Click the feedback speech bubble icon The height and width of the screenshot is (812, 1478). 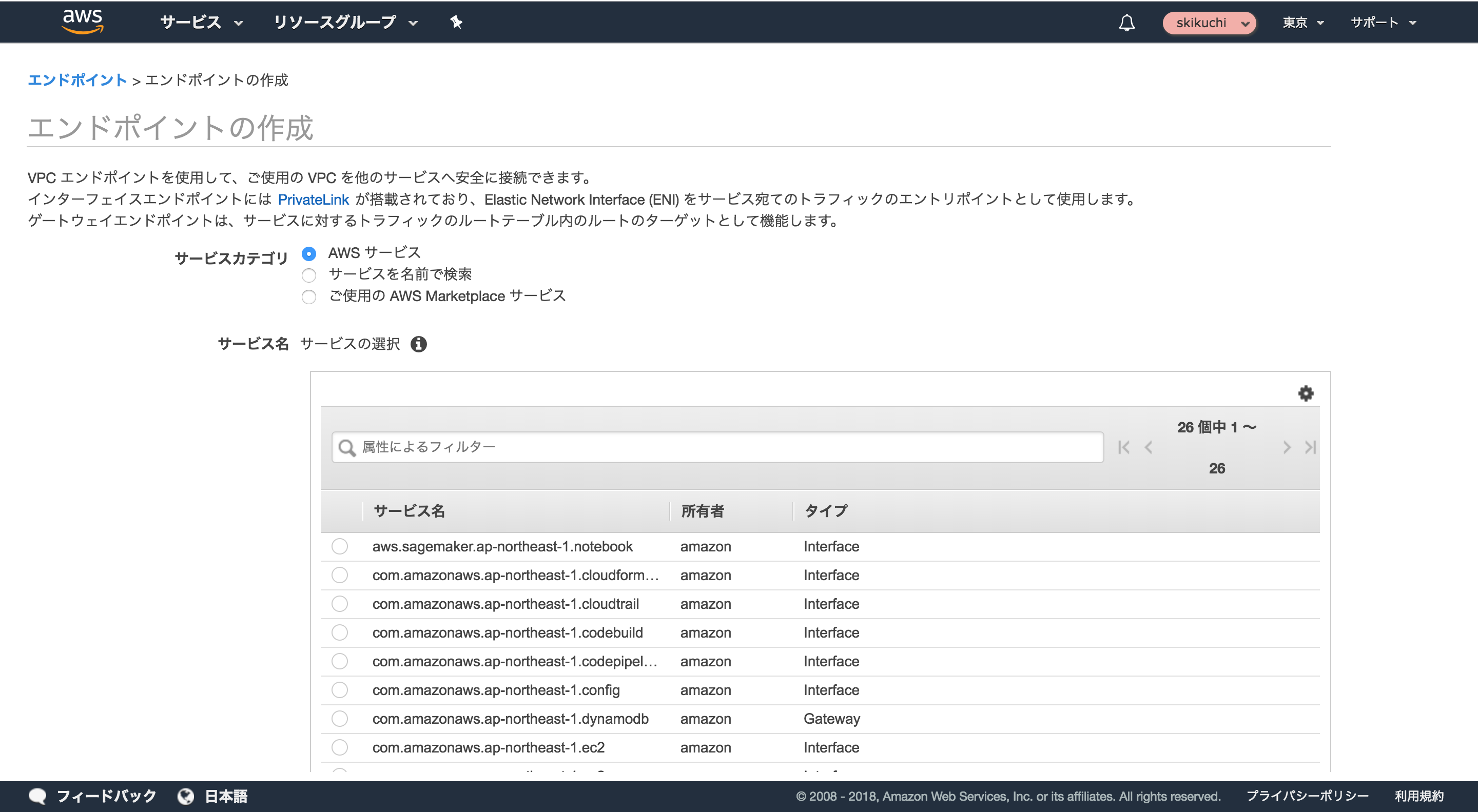coord(38,796)
